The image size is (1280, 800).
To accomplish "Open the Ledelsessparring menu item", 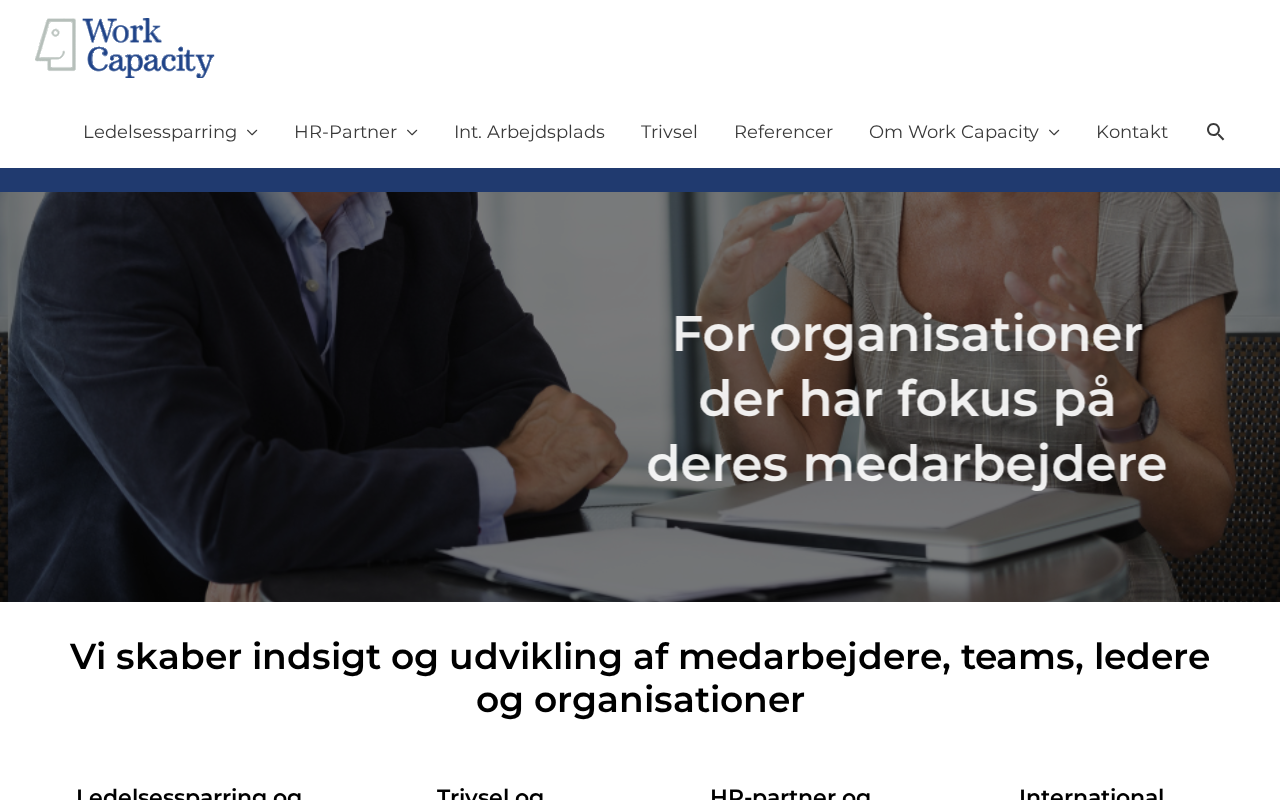I will click(160, 132).
